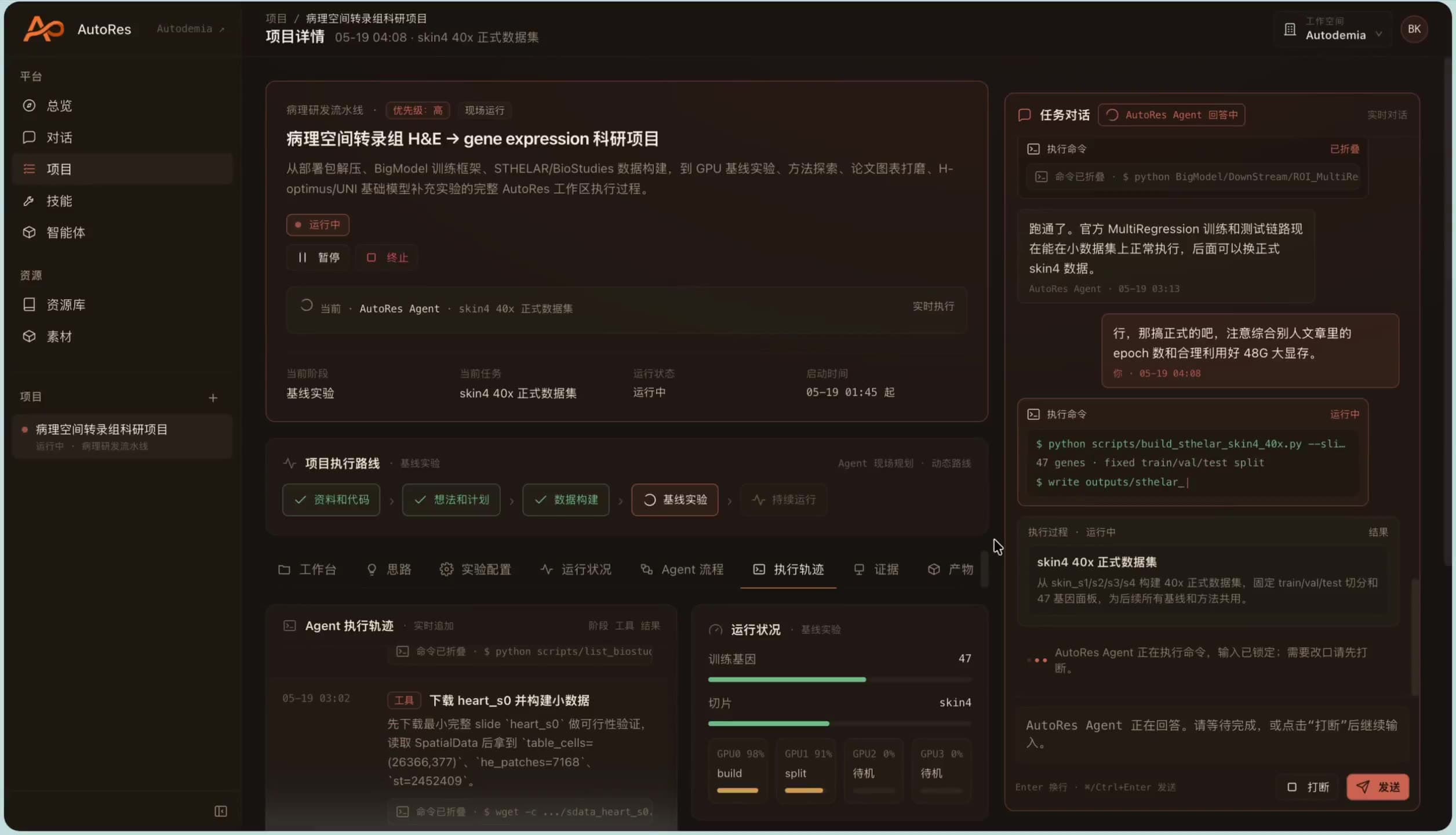Click 运行中 label on running command
This screenshot has width=1456, height=835.
coord(1344,414)
